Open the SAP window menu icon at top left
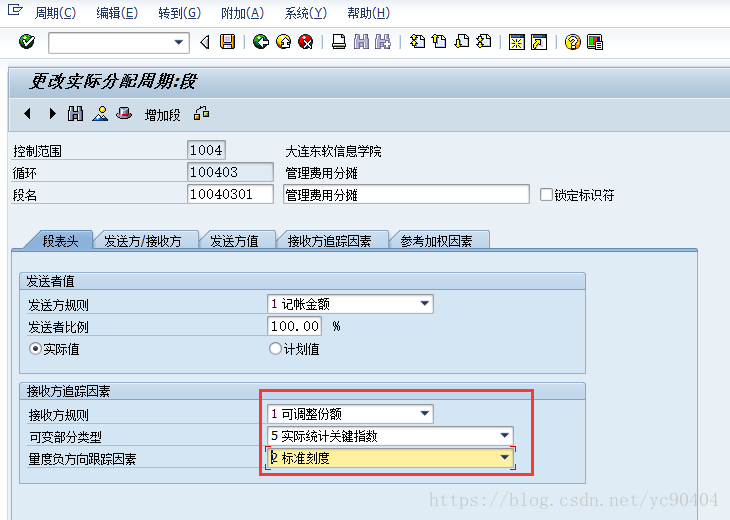The image size is (730, 520). (x=15, y=10)
